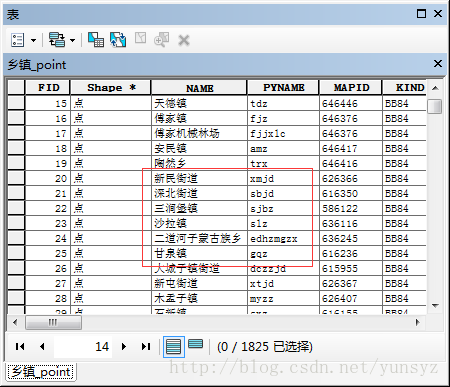
Task: Click the Clear Selection icon
Action: pos(140,38)
